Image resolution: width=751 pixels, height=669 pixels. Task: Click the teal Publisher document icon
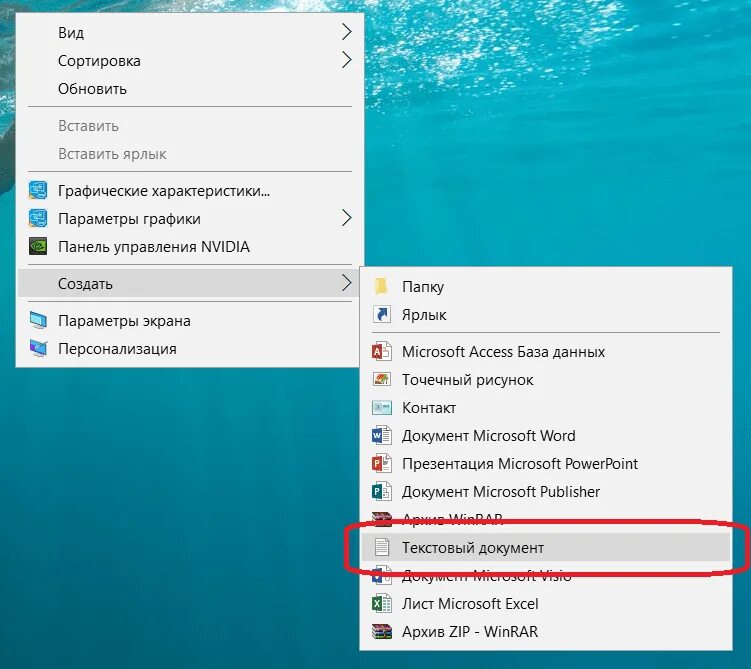pyautogui.click(x=382, y=491)
